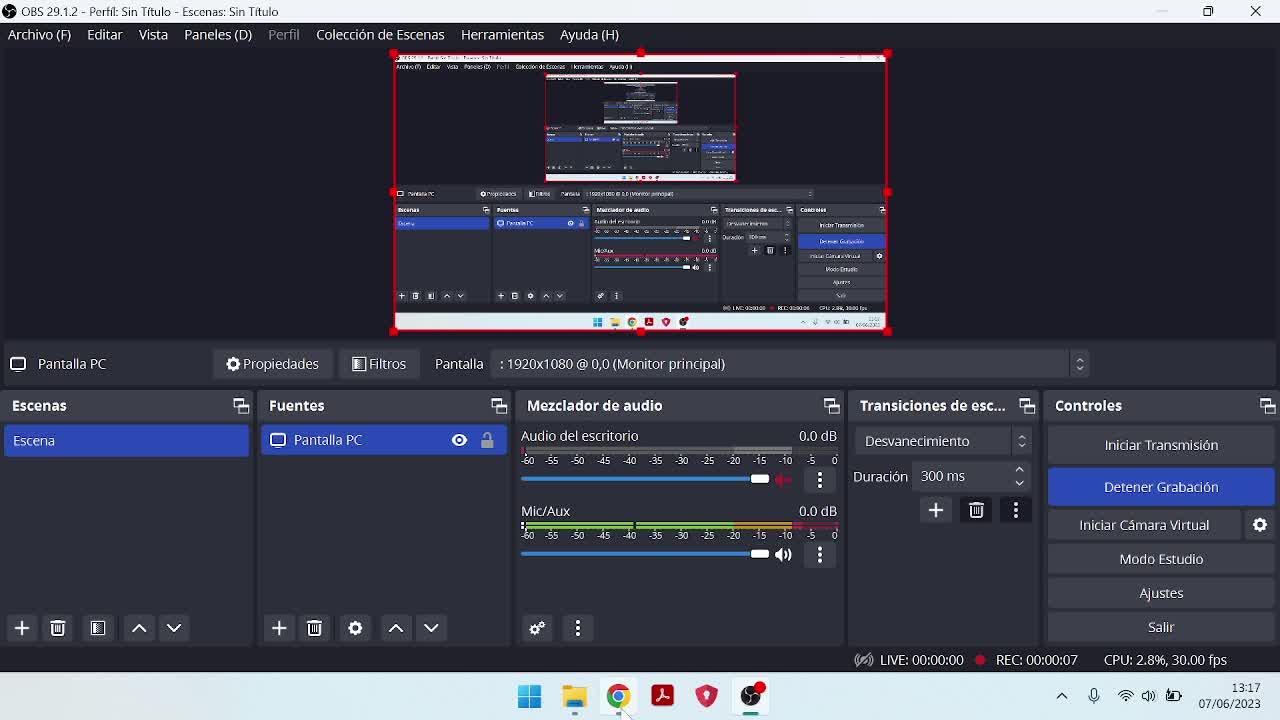Delete the selected scene with trash icon

click(x=58, y=628)
